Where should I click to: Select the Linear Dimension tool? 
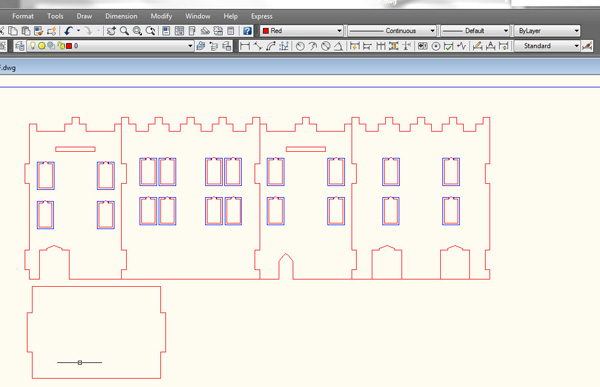click(x=245, y=46)
